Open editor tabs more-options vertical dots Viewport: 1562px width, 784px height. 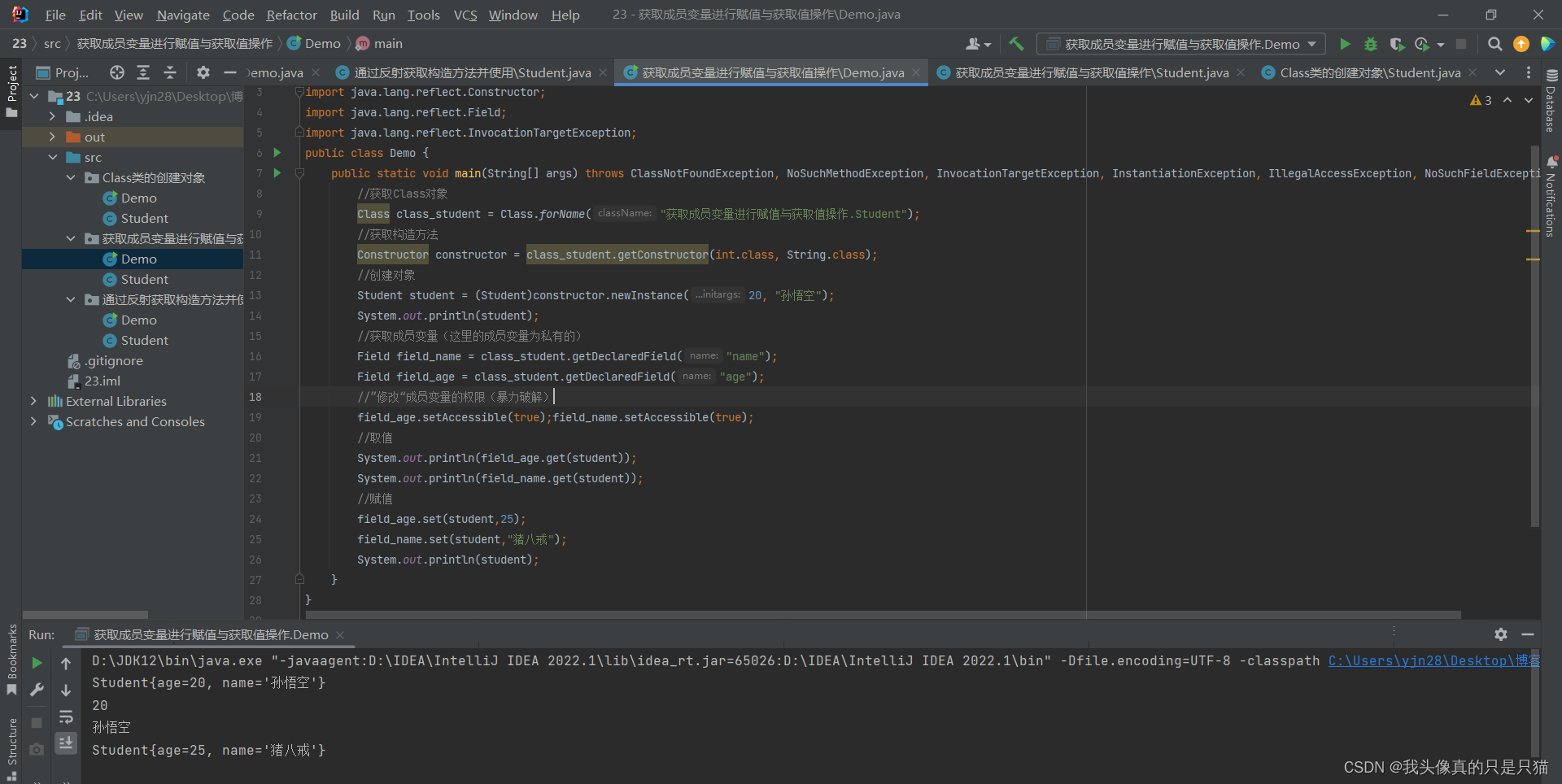(1529, 72)
